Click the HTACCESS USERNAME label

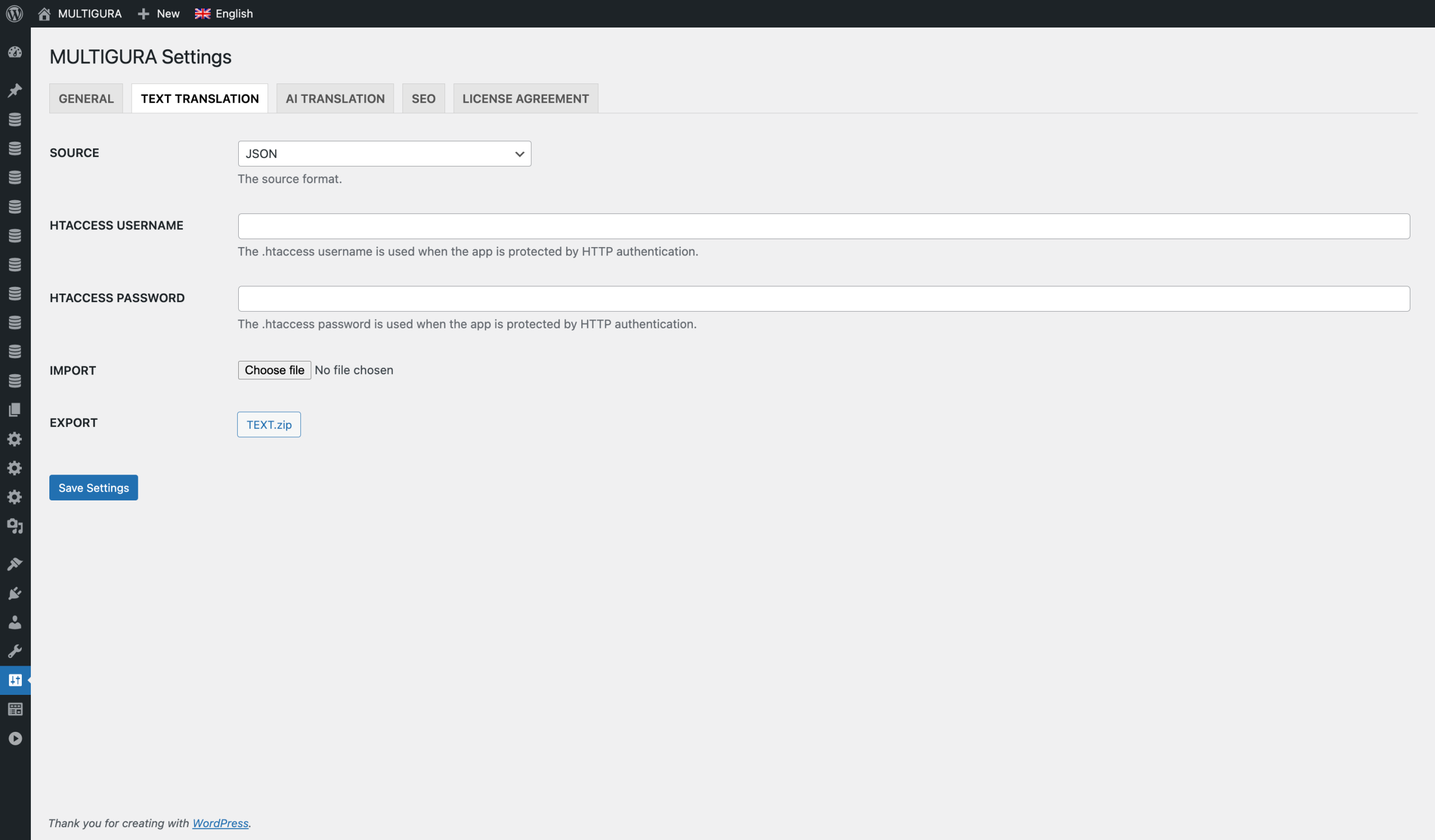[x=117, y=225]
